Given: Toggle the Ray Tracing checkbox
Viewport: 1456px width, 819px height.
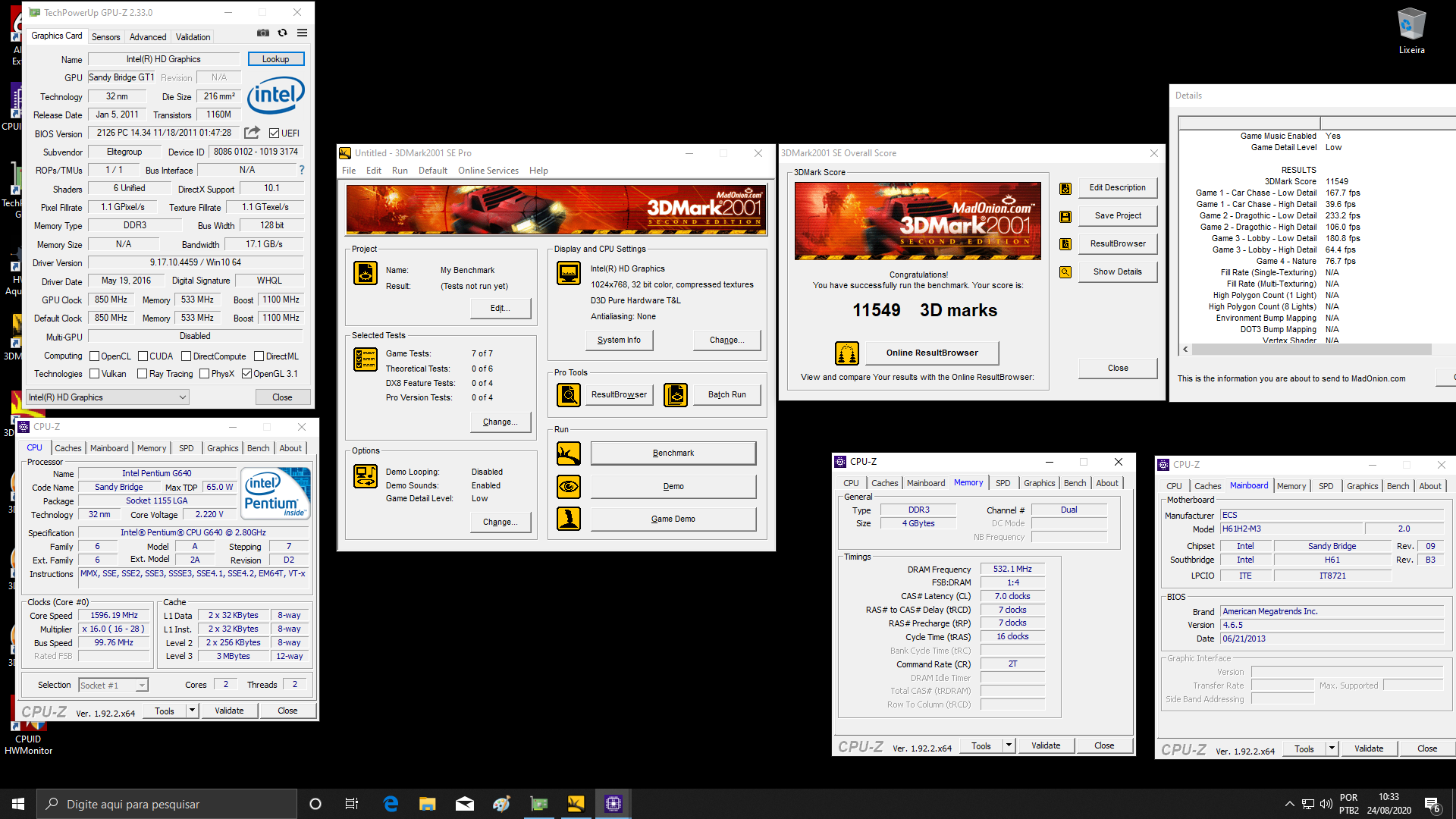Looking at the screenshot, I should click(x=142, y=374).
